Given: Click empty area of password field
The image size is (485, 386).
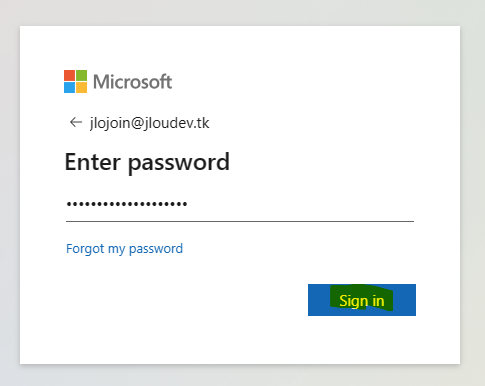Looking at the screenshot, I should click(x=300, y=204).
